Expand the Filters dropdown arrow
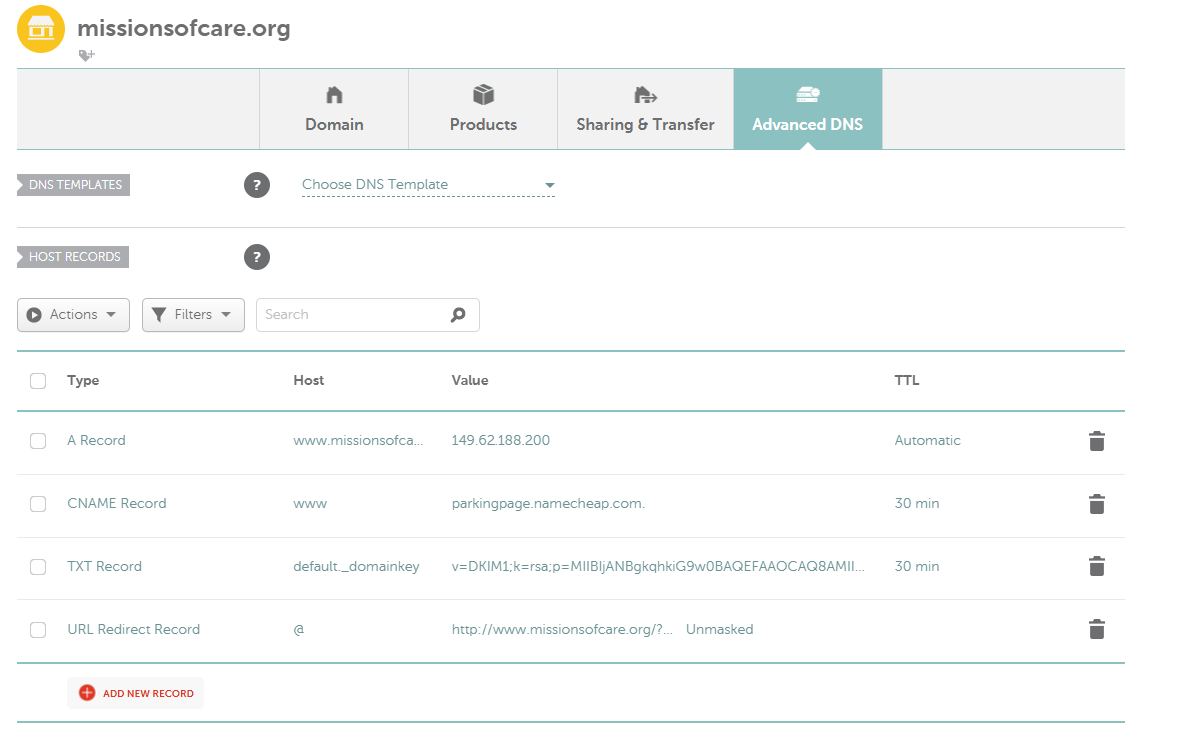Image resolution: width=1183 pixels, height=741 pixels. tap(226, 315)
